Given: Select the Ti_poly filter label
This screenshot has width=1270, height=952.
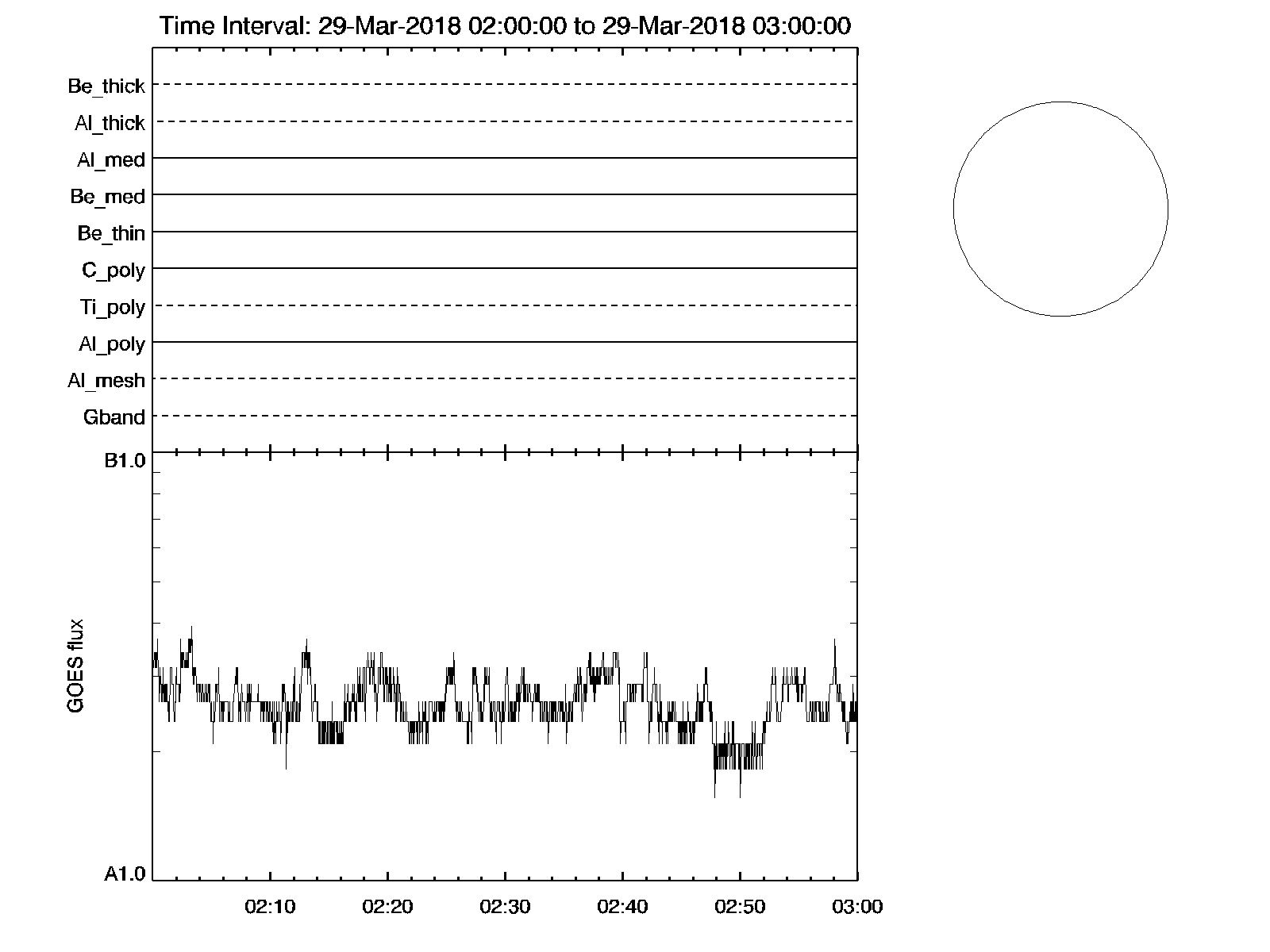Looking at the screenshot, I should tap(113, 307).
